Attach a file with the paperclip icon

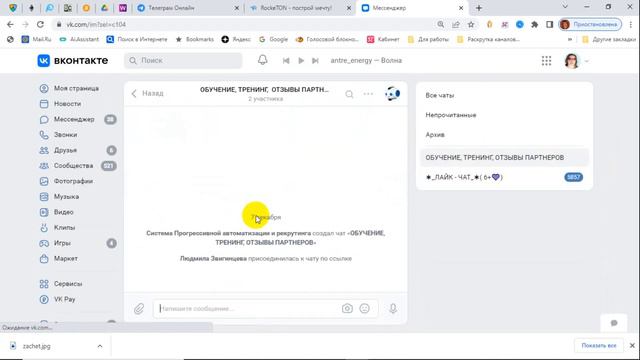[x=139, y=309]
